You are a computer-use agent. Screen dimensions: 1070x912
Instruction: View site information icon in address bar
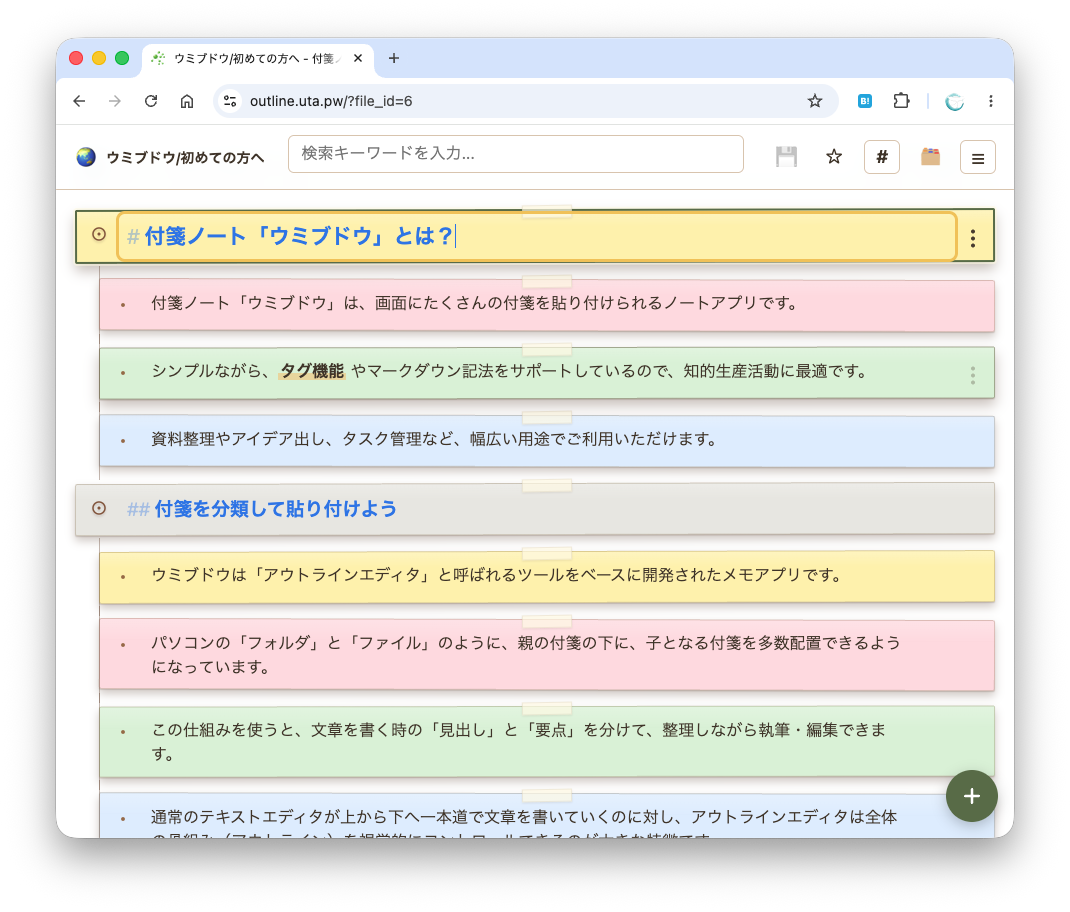point(230,101)
